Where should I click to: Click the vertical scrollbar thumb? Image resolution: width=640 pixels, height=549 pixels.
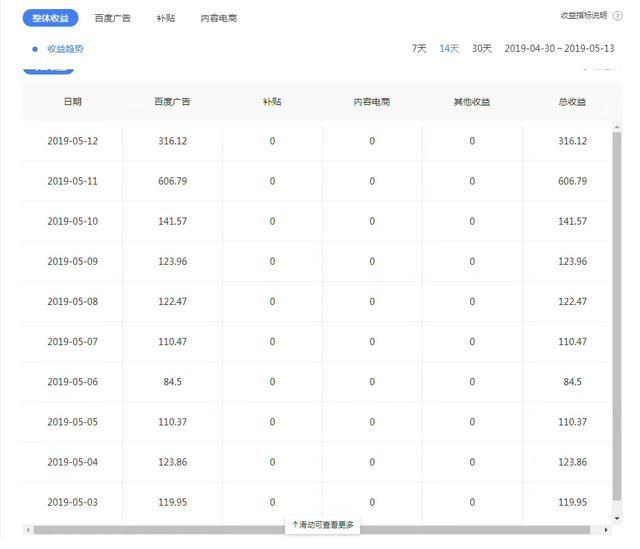(617, 316)
